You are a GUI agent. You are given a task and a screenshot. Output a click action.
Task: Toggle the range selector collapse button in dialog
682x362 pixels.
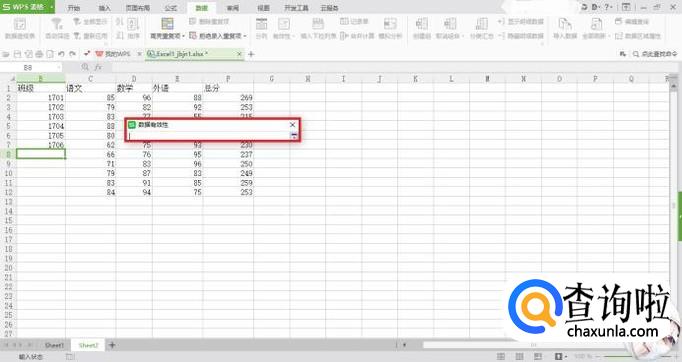[294, 135]
